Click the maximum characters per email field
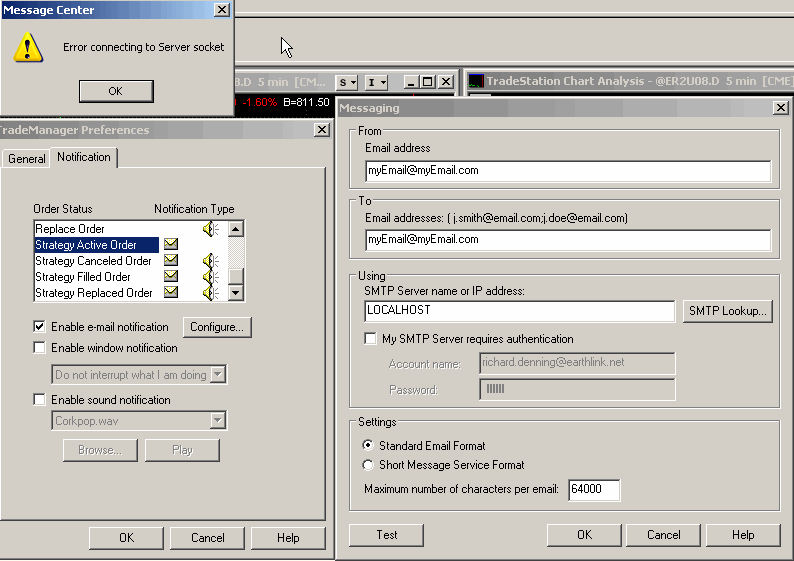This screenshot has width=794, height=561. point(594,490)
